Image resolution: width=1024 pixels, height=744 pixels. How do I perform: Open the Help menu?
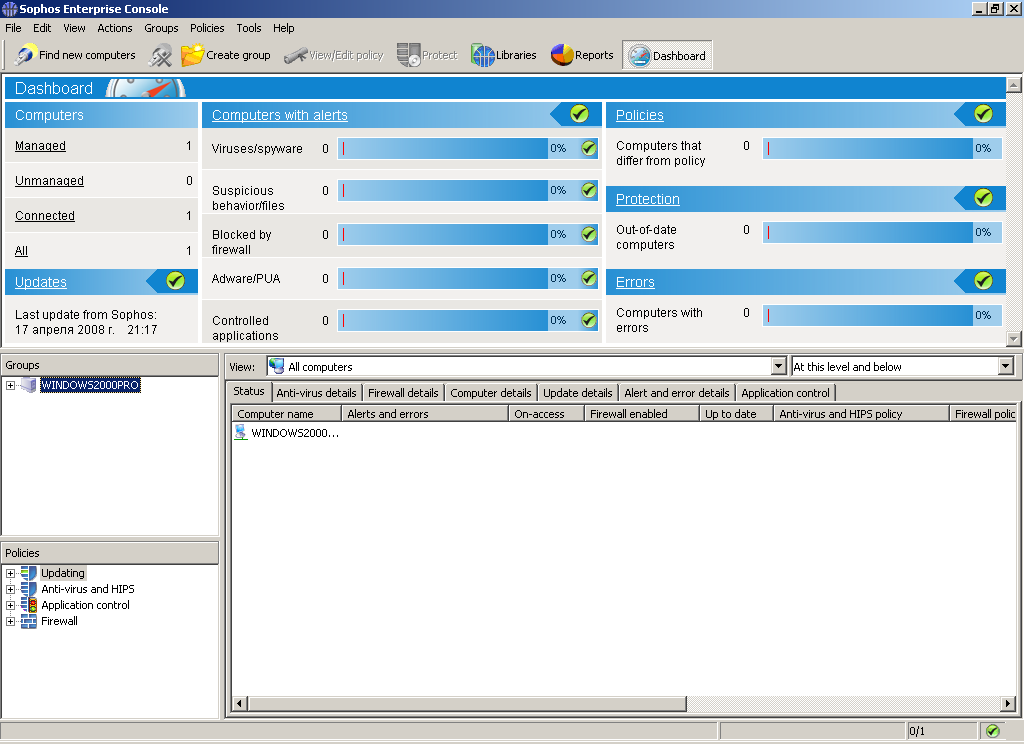[283, 28]
